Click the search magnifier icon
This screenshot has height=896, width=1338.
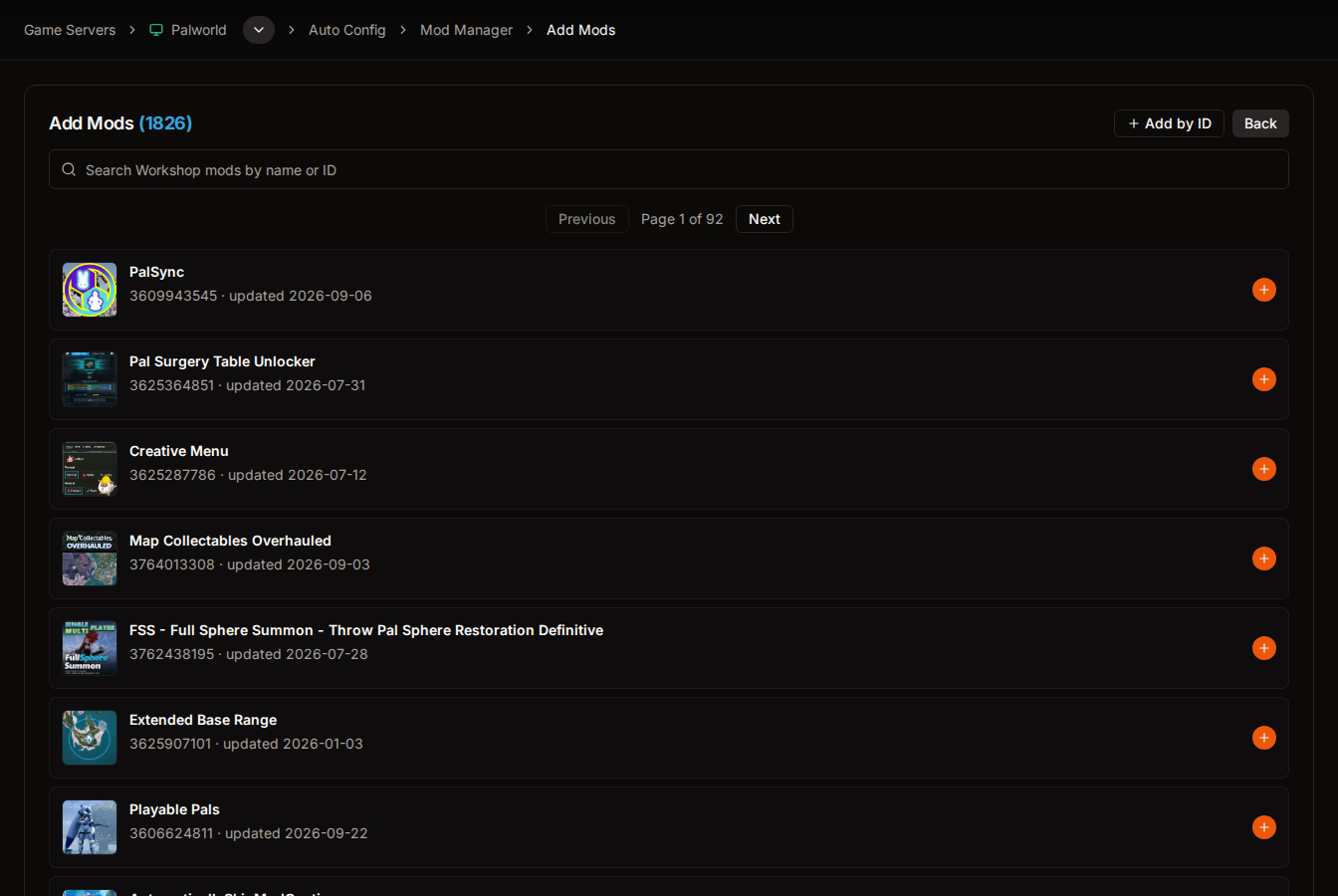point(69,170)
